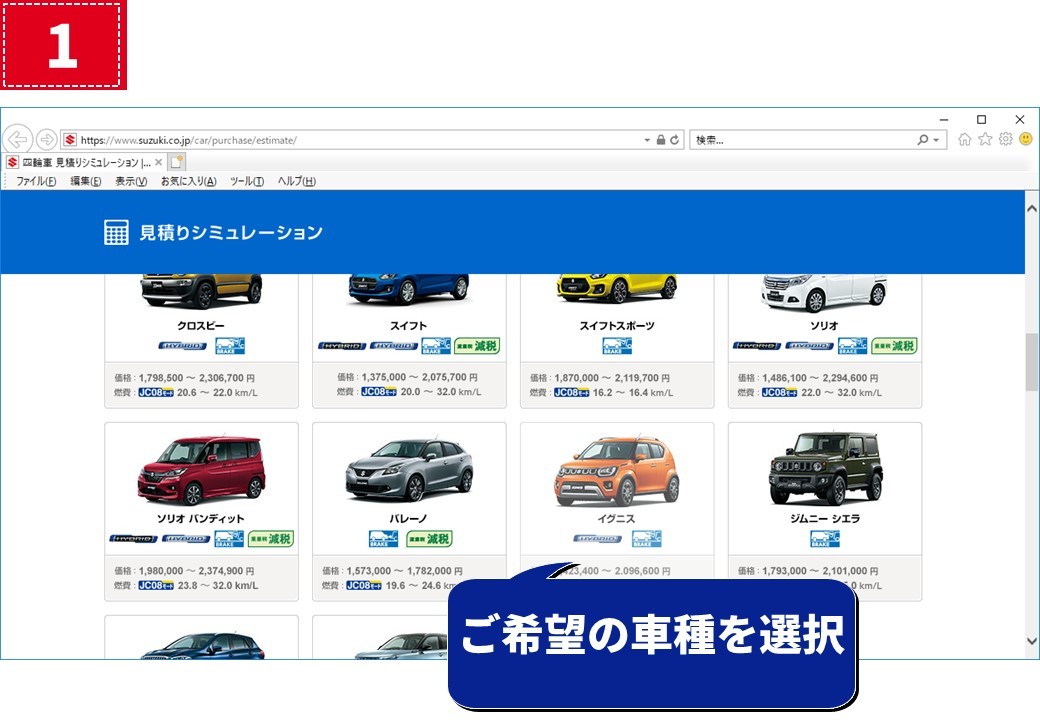Click the brake support icon under ジムニー シエラ

[825, 539]
